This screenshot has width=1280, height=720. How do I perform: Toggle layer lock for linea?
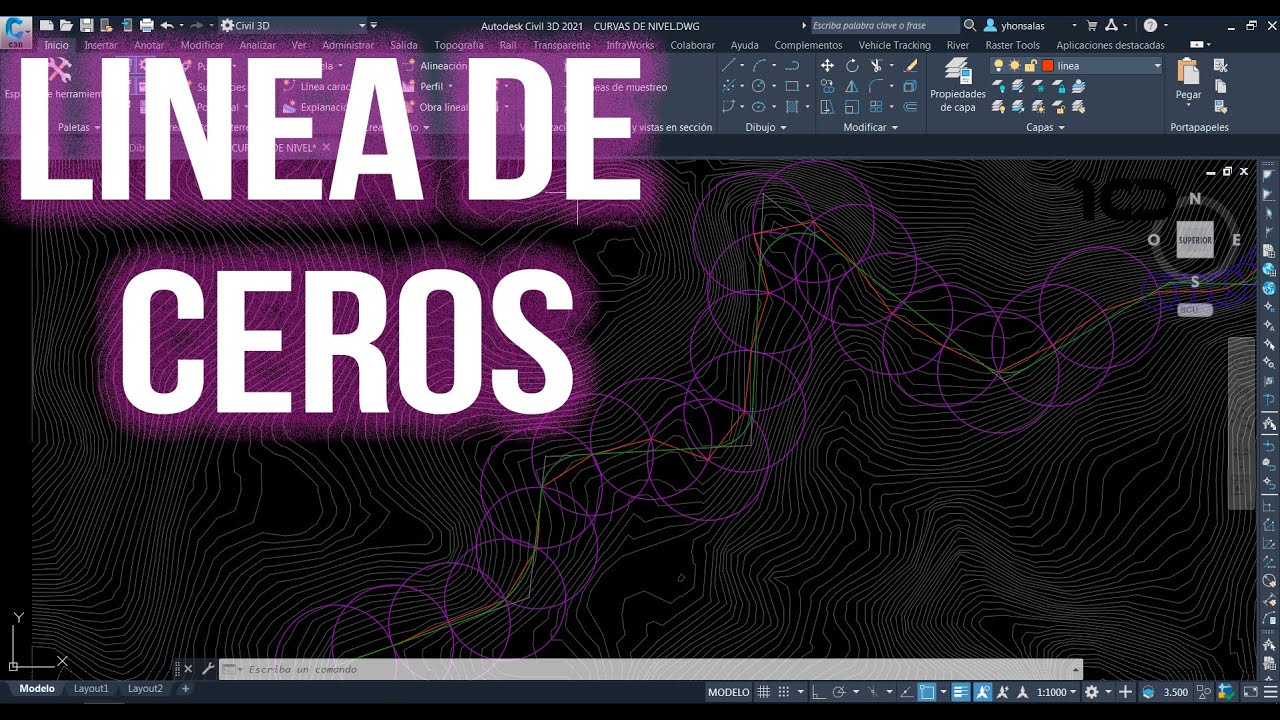tap(1030, 66)
